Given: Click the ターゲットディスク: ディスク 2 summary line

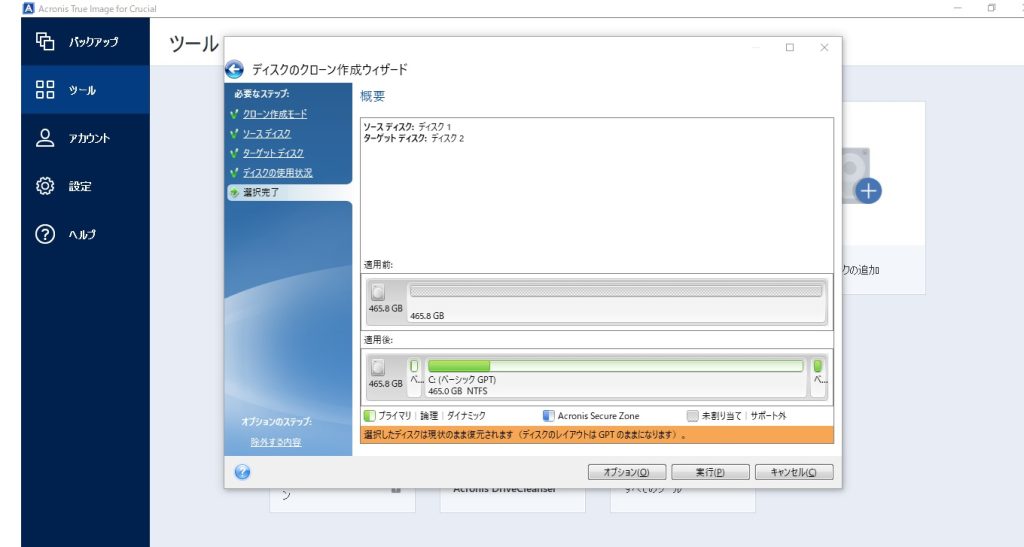Looking at the screenshot, I should coord(413,138).
